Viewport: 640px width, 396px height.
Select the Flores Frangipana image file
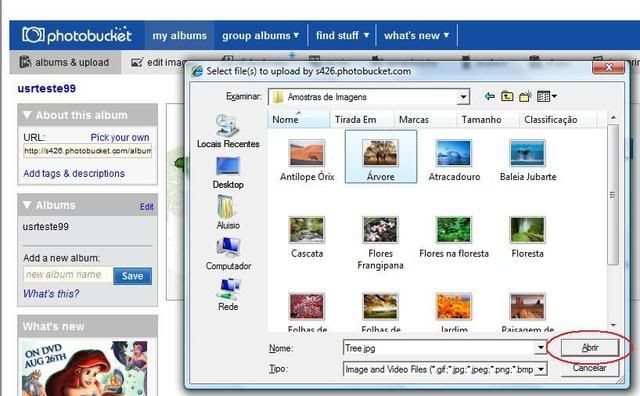click(380, 243)
